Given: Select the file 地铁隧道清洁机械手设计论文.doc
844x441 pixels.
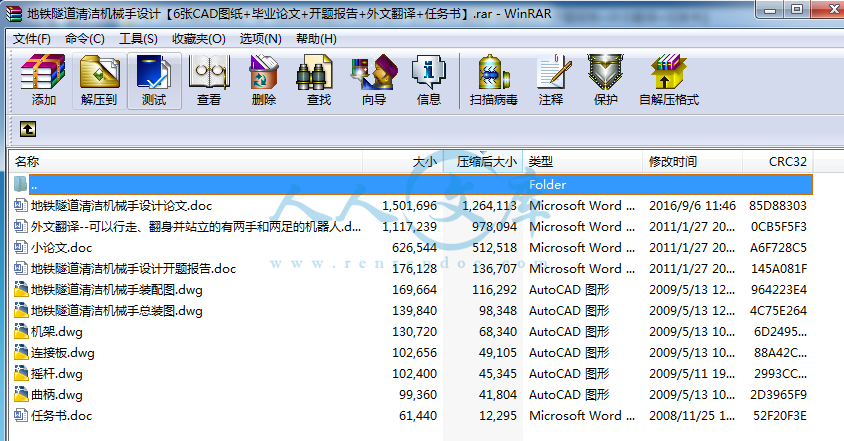Looking at the screenshot, I should pyautogui.click(x=122, y=205).
